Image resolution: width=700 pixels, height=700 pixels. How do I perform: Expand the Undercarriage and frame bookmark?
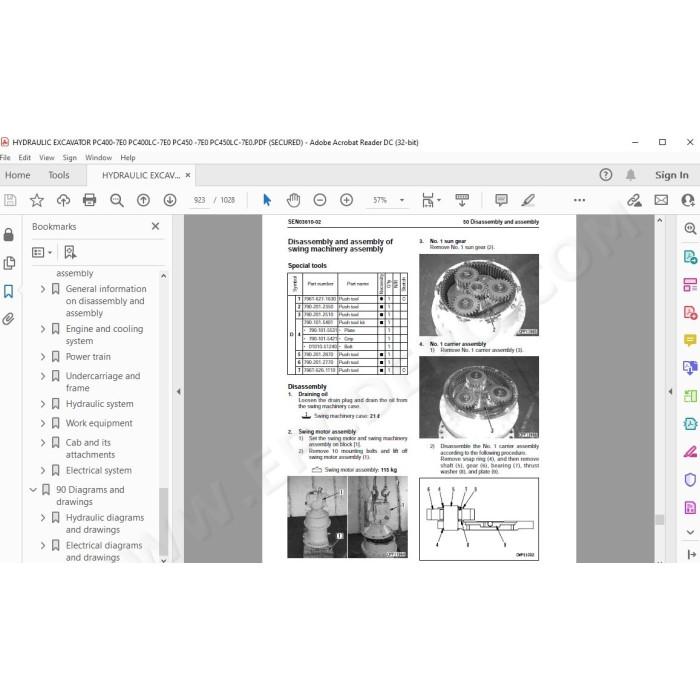[43, 376]
